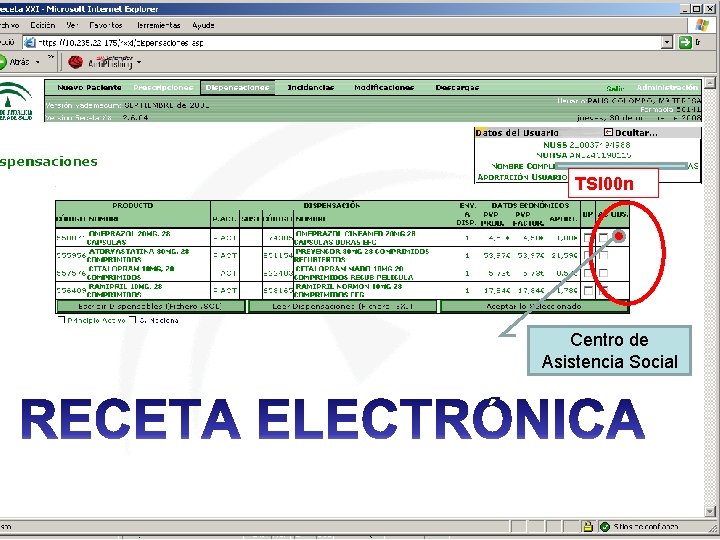Click product code 556409
This screenshot has width=720, height=540.
pos(71,291)
